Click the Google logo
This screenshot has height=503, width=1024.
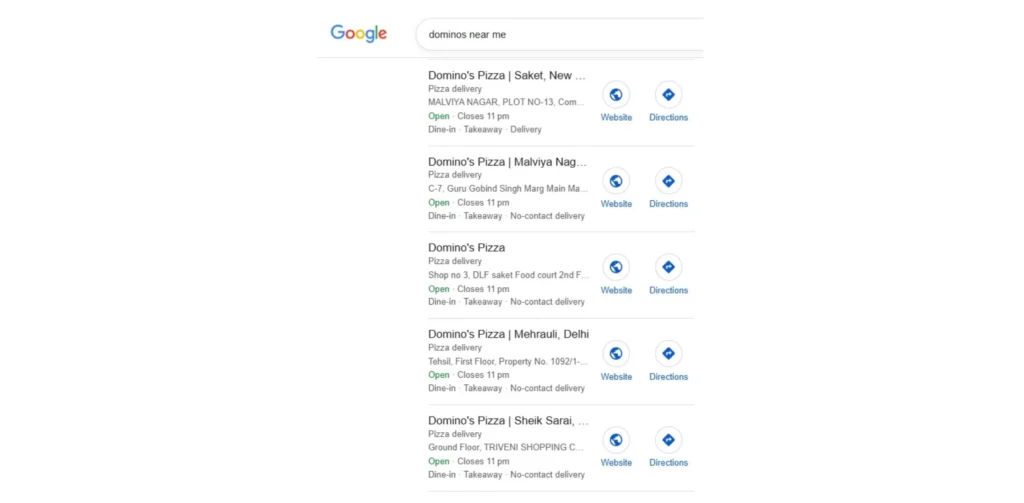point(358,33)
